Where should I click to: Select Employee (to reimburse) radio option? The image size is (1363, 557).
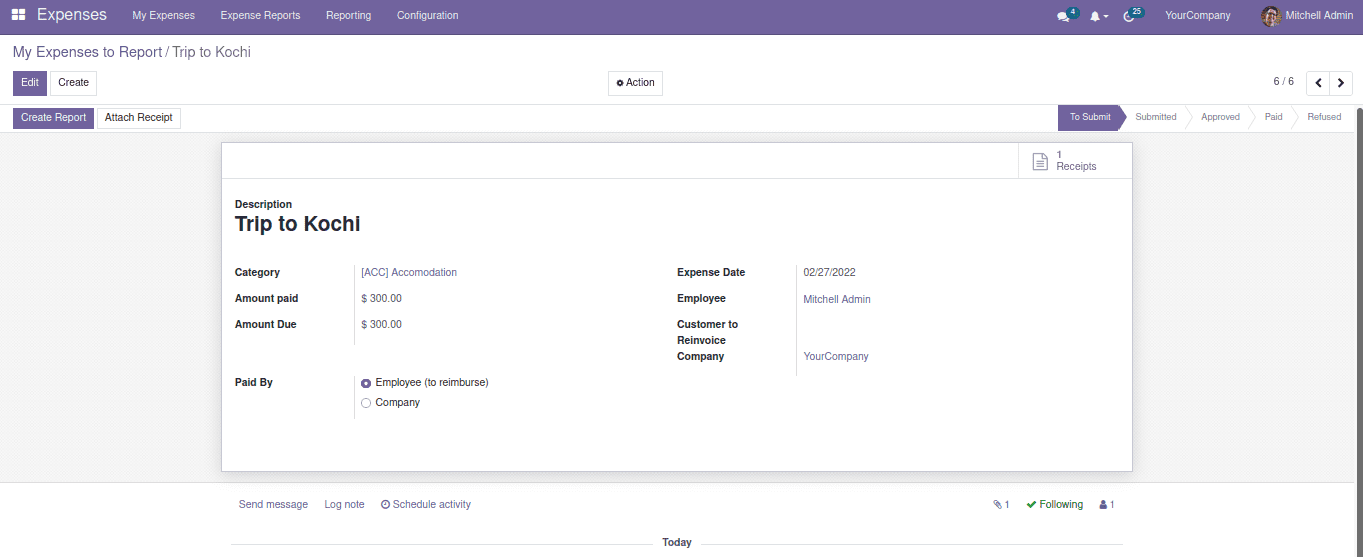click(x=366, y=383)
